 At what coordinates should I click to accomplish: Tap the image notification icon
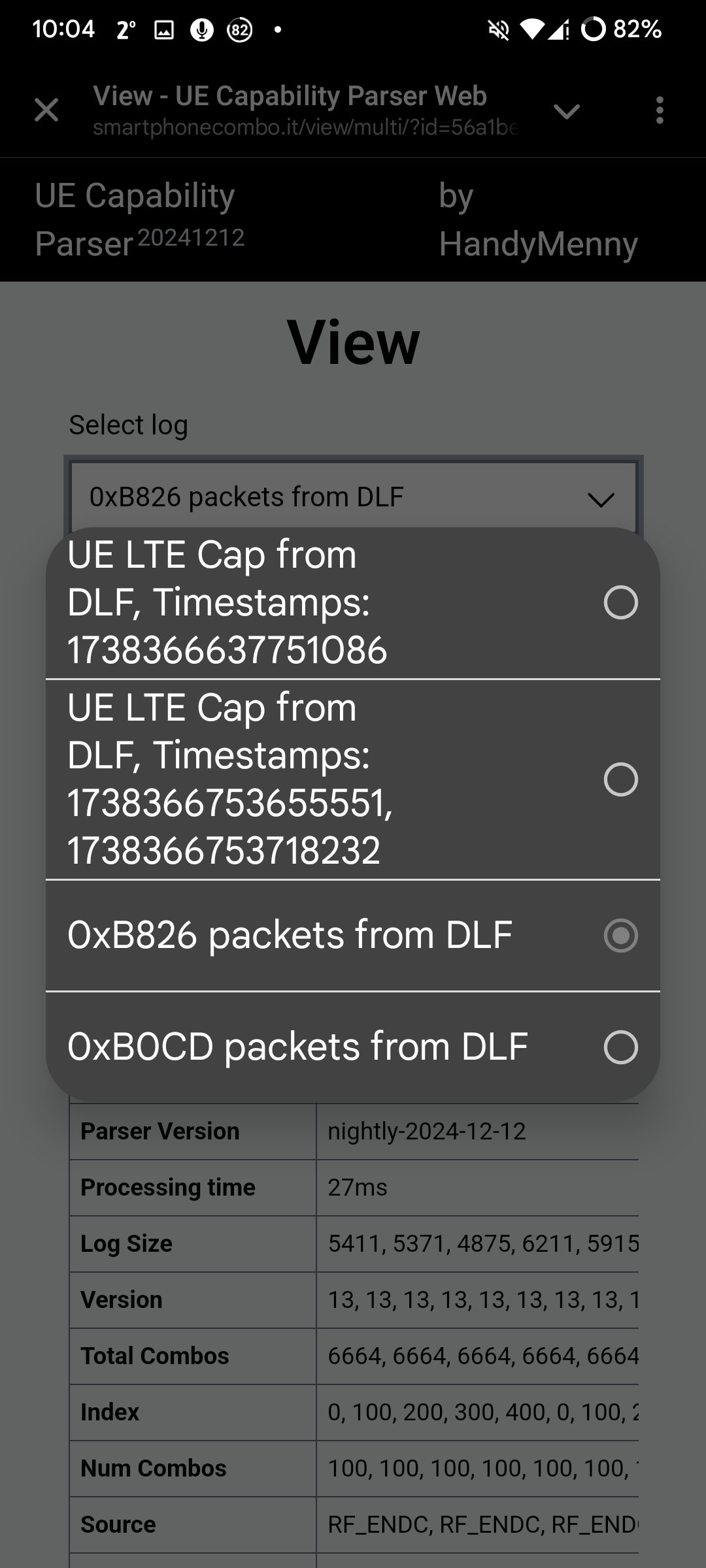point(163,29)
